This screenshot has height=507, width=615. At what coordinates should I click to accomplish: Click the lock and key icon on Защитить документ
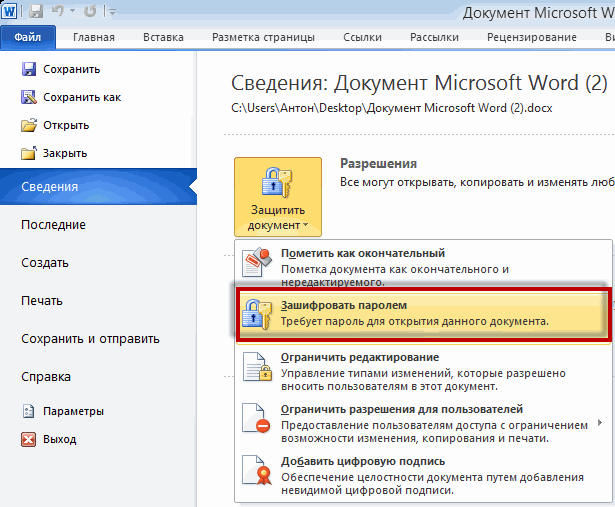click(277, 182)
